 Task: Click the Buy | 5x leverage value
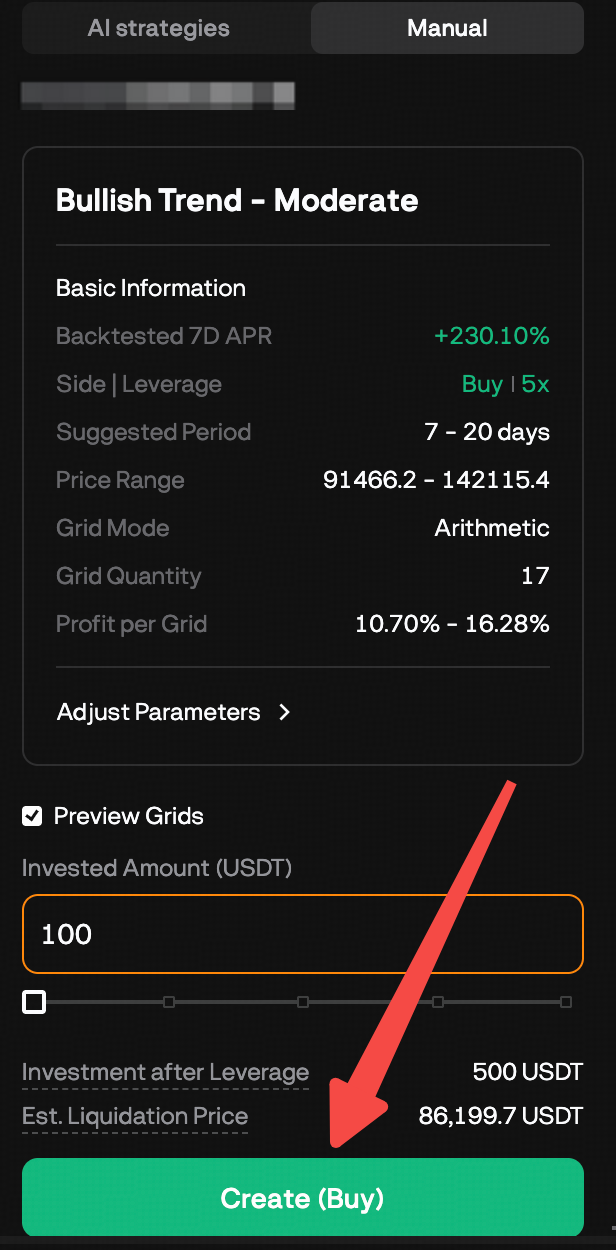click(x=505, y=384)
